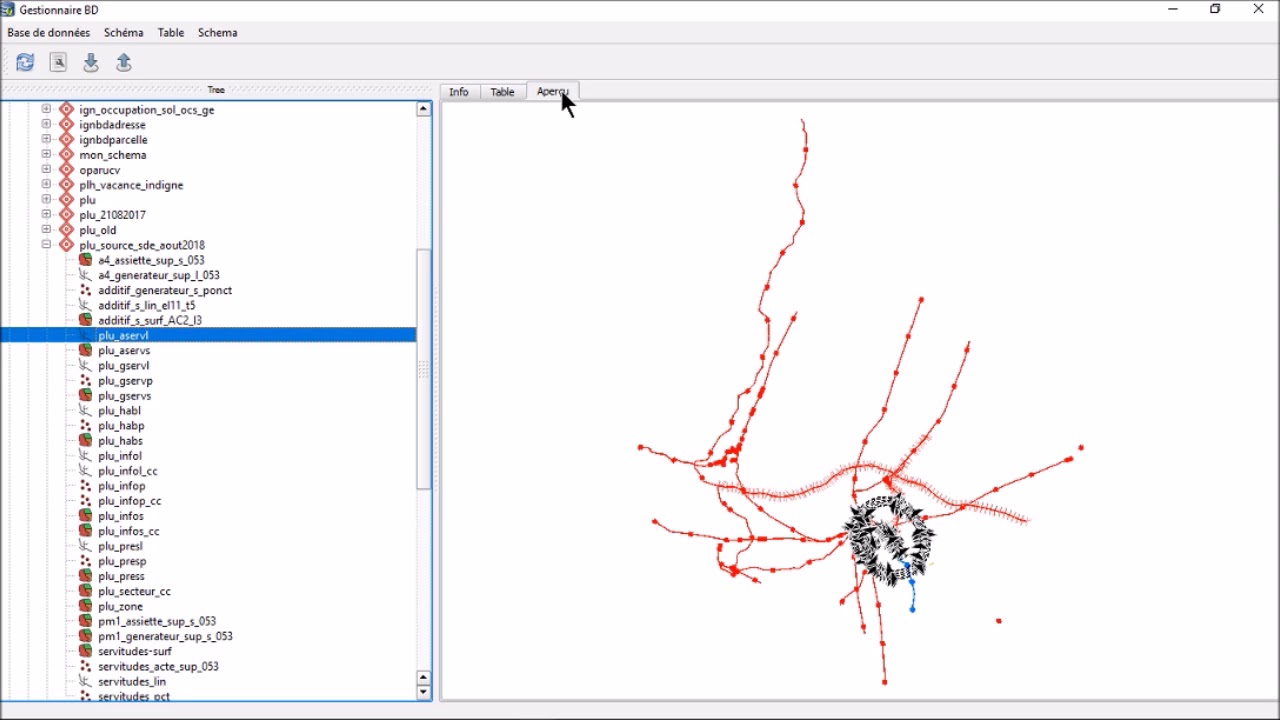Click polygon layer icon of plu_habs
Image resolution: width=1280 pixels, height=720 pixels.
(x=85, y=441)
